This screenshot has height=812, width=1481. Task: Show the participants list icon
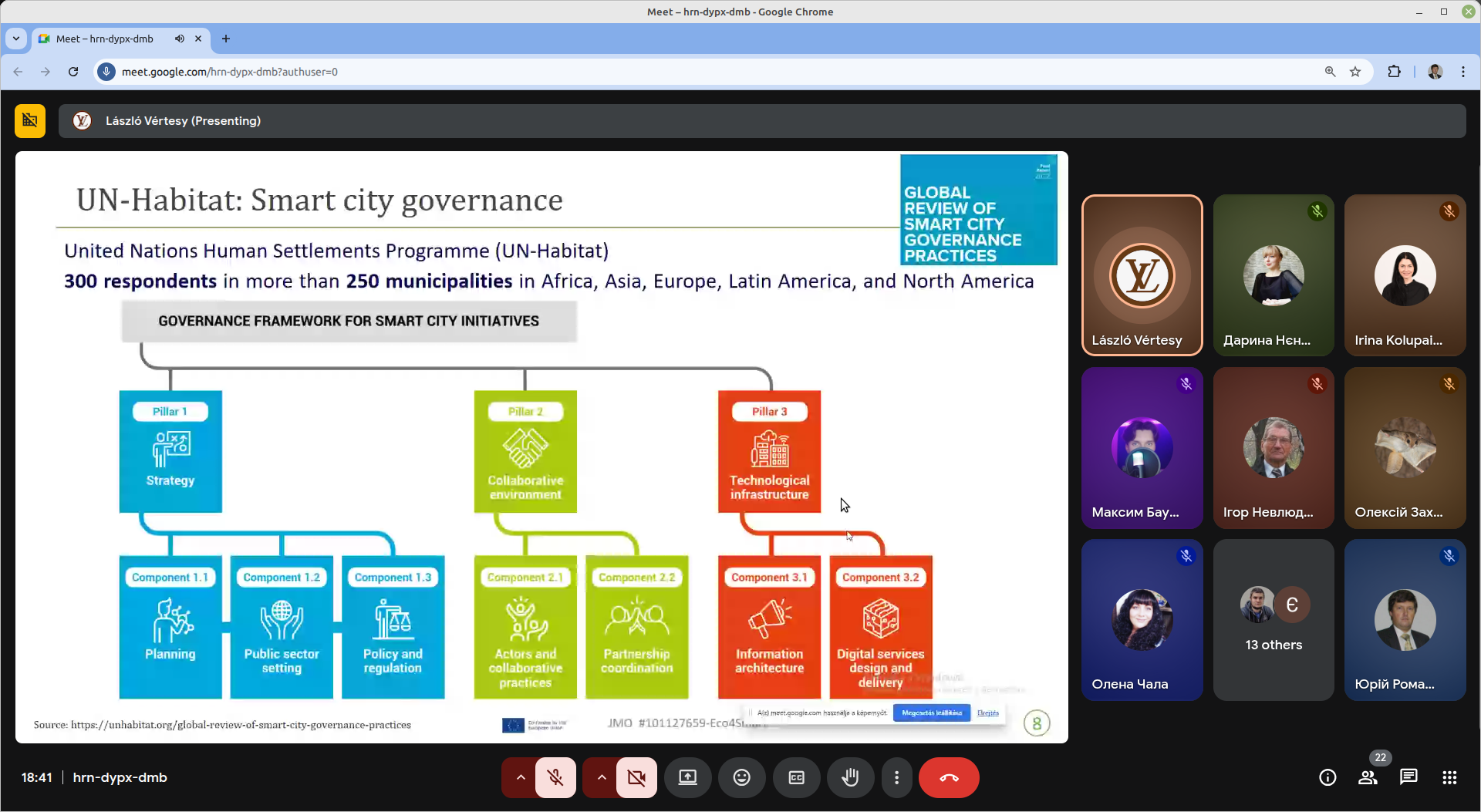coord(1368,777)
